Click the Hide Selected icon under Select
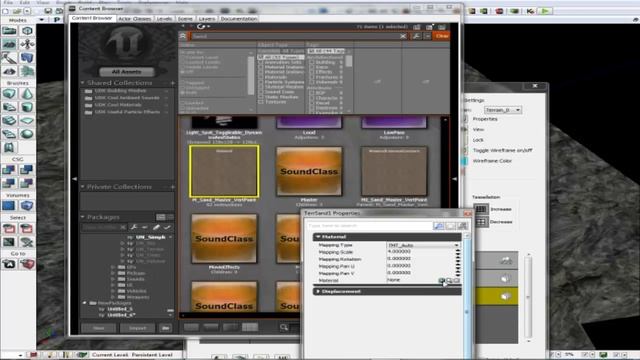 point(27,229)
